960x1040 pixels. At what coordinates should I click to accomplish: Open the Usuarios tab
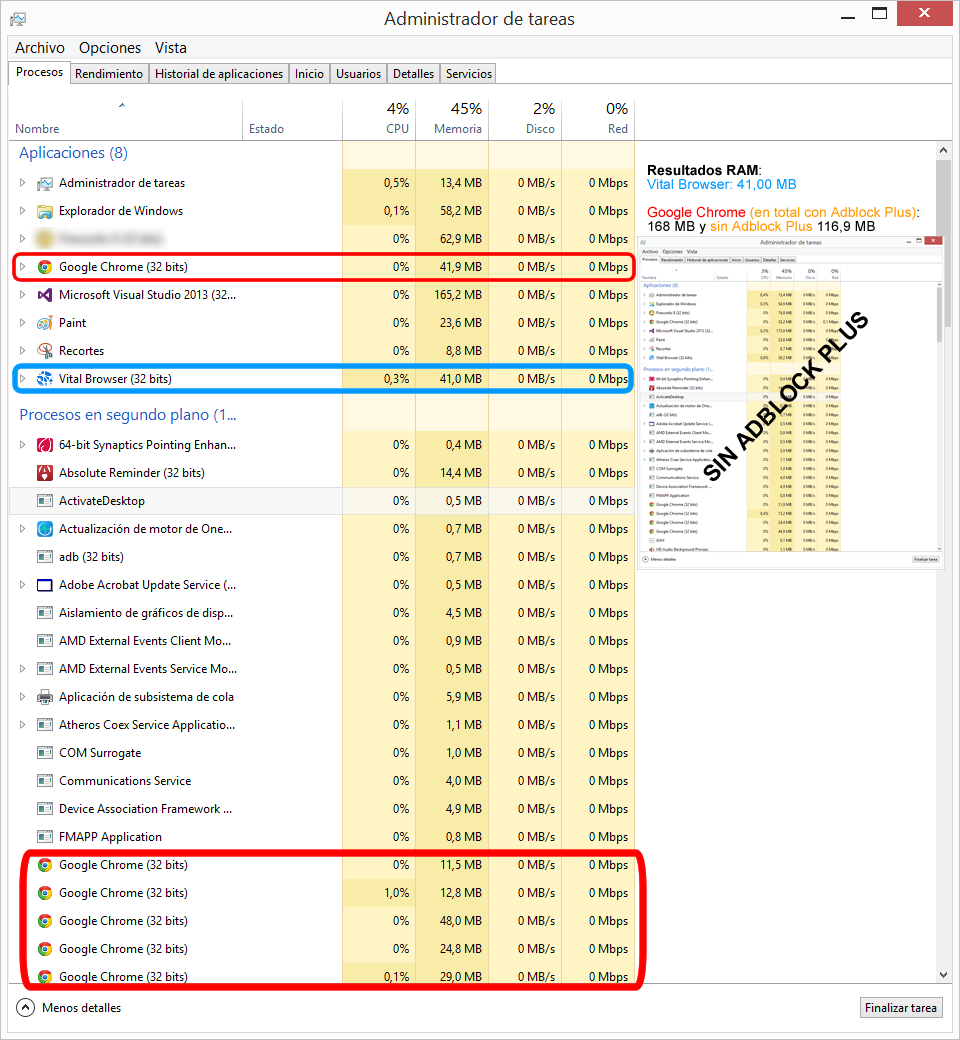pyautogui.click(x=358, y=74)
